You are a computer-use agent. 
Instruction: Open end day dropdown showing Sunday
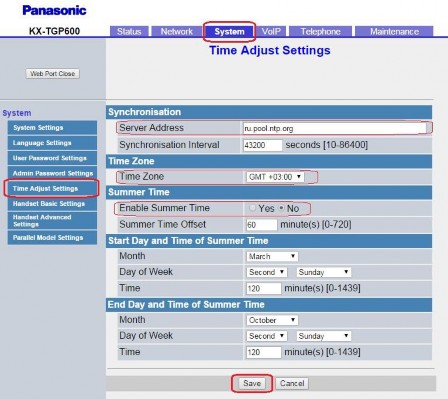coord(324,336)
